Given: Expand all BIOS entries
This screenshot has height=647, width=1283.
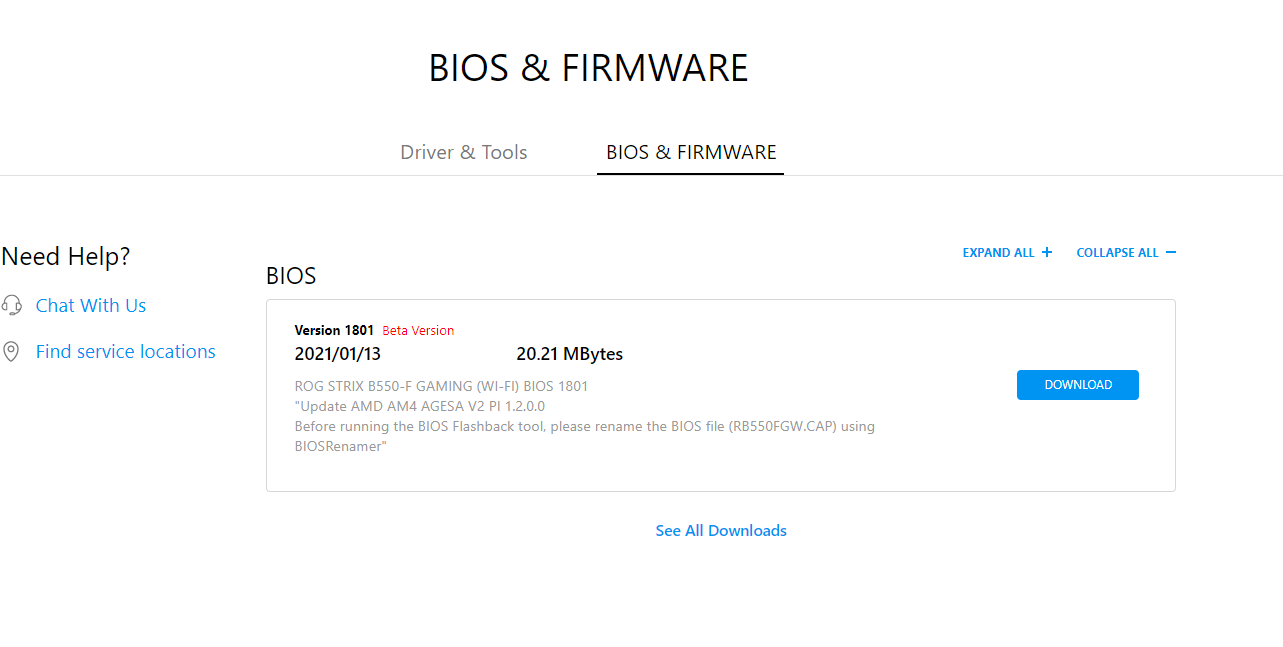Looking at the screenshot, I should [1007, 253].
